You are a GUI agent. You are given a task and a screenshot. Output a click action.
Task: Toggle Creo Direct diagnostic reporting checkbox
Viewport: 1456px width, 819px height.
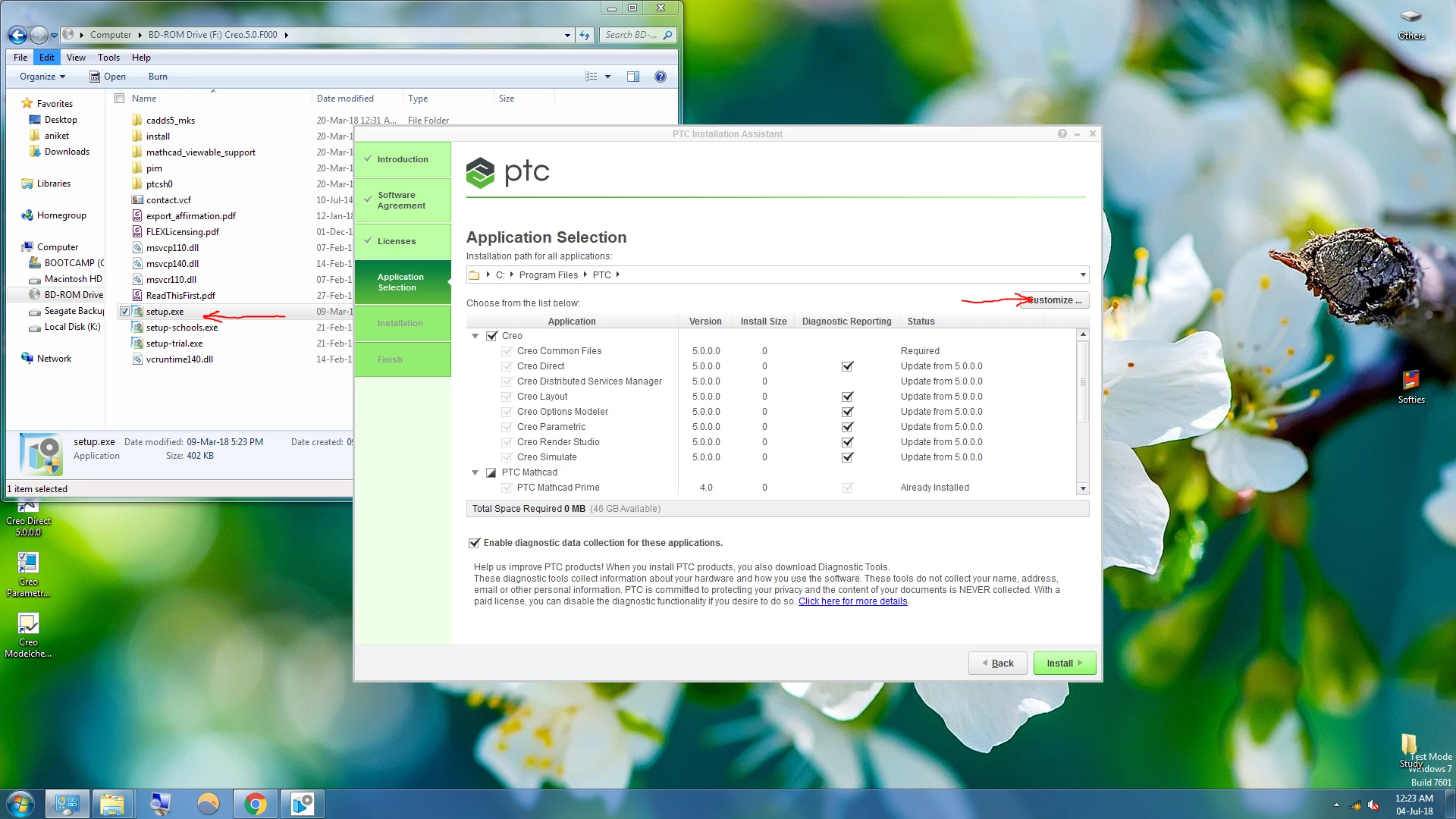click(x=847, y=366)
